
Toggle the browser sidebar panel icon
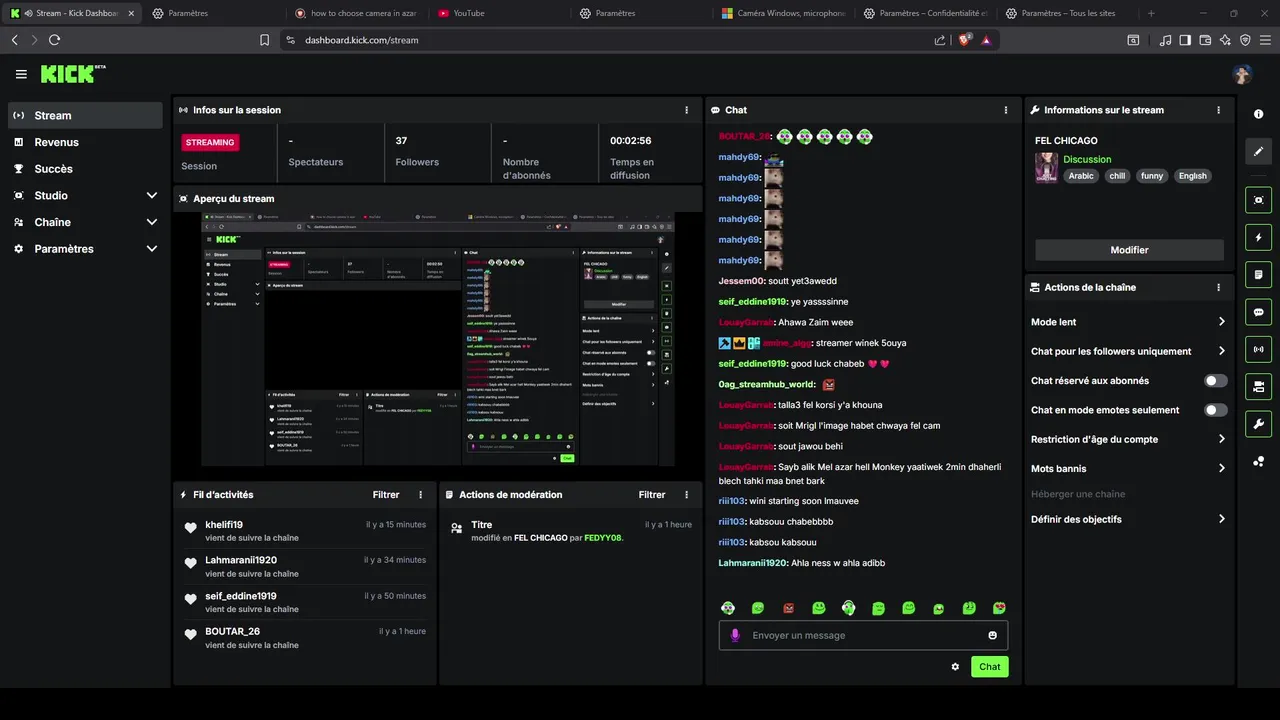tap(1185, 40)
